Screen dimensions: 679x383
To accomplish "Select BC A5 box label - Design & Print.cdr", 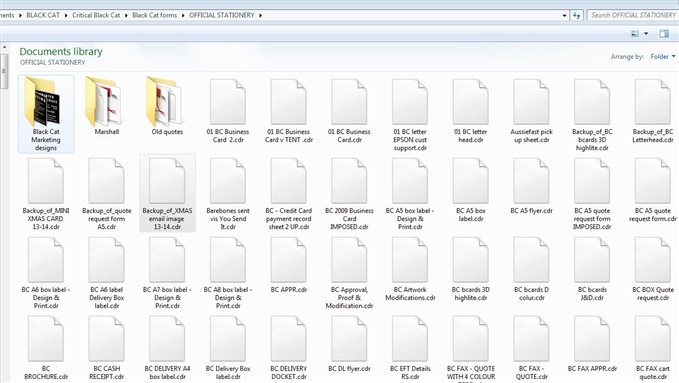I will click(x=410, y=194).
